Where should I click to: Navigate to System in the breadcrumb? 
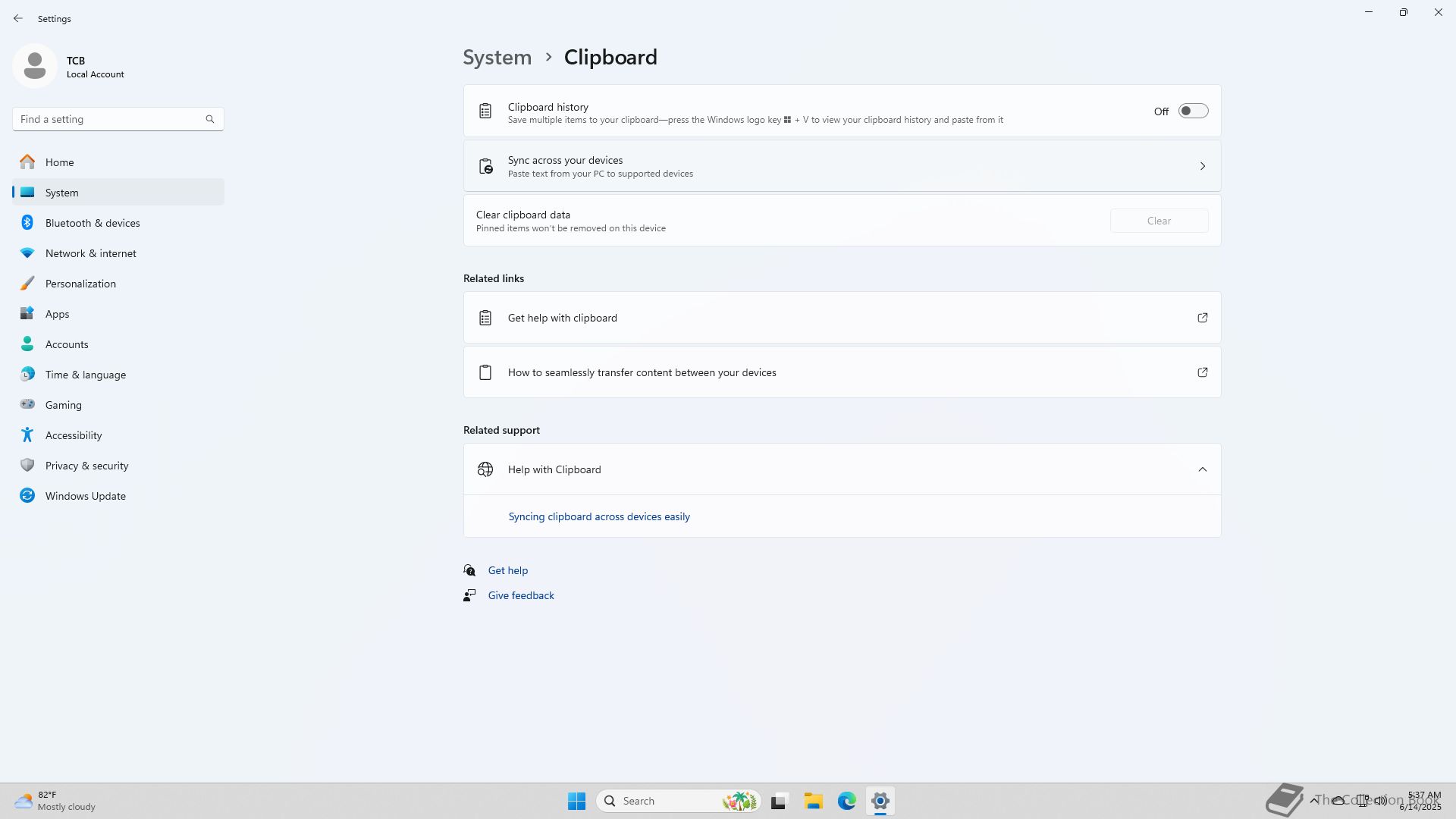(x=497, y=58)
